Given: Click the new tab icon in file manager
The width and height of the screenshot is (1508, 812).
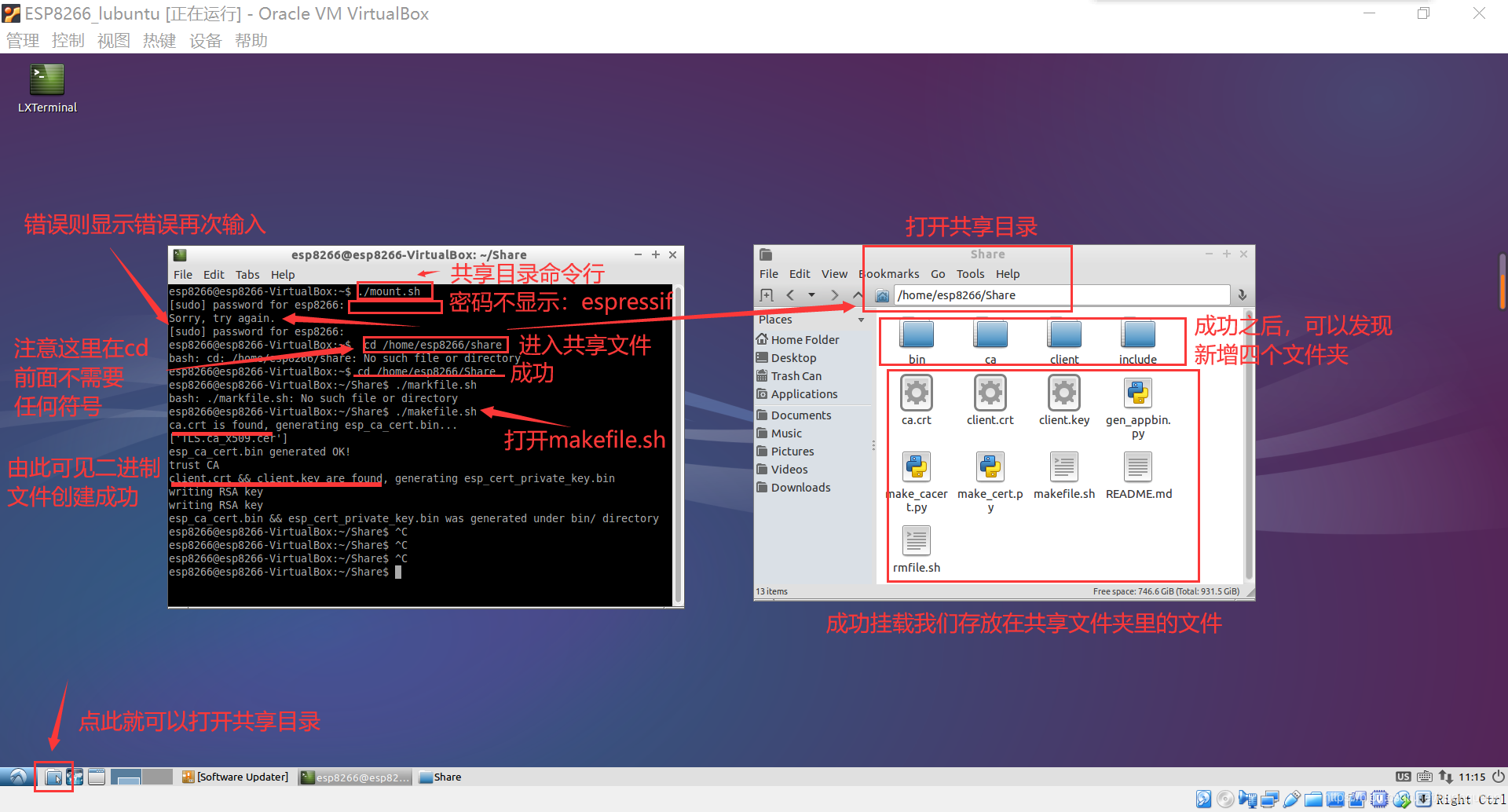Looking at the screenshot, I should (767, 295).
